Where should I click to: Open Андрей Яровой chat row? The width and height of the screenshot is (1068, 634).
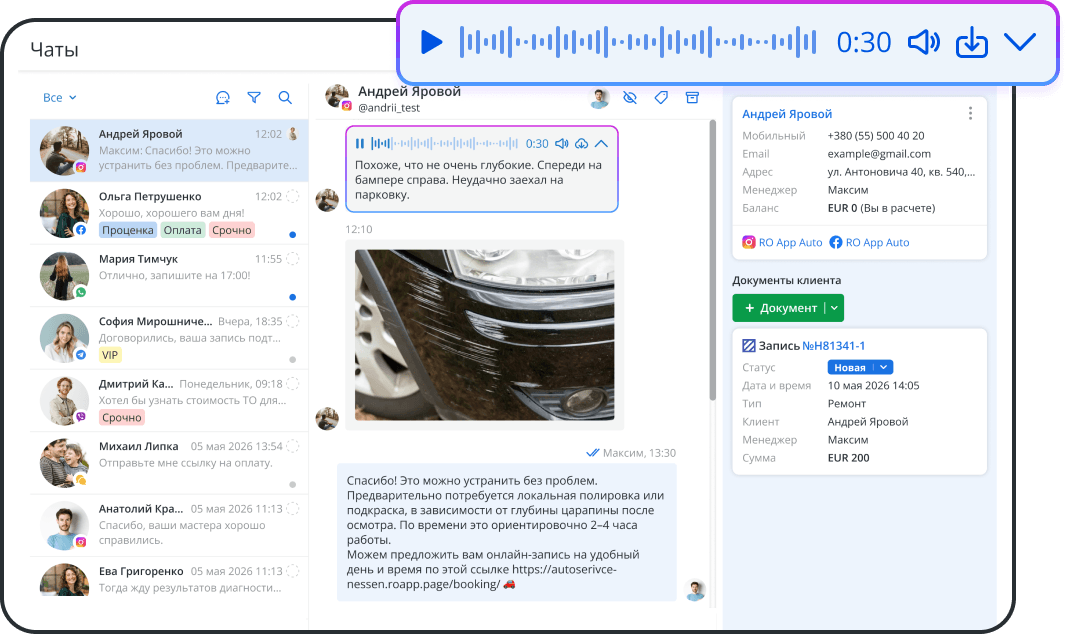[x=169, y=150]
